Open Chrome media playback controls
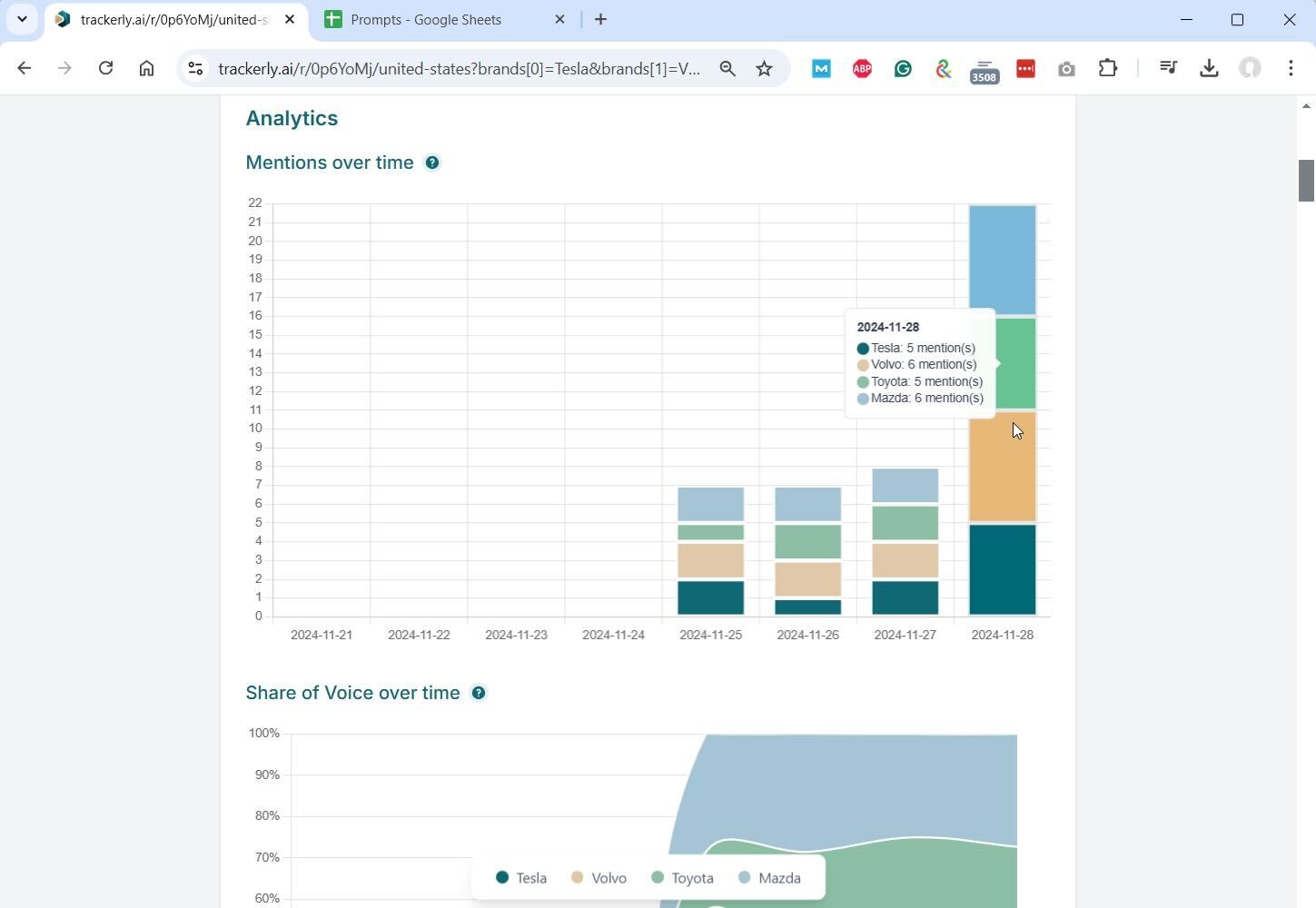The height and width of the screenshot is (908, 1316). pos(1168,68)
